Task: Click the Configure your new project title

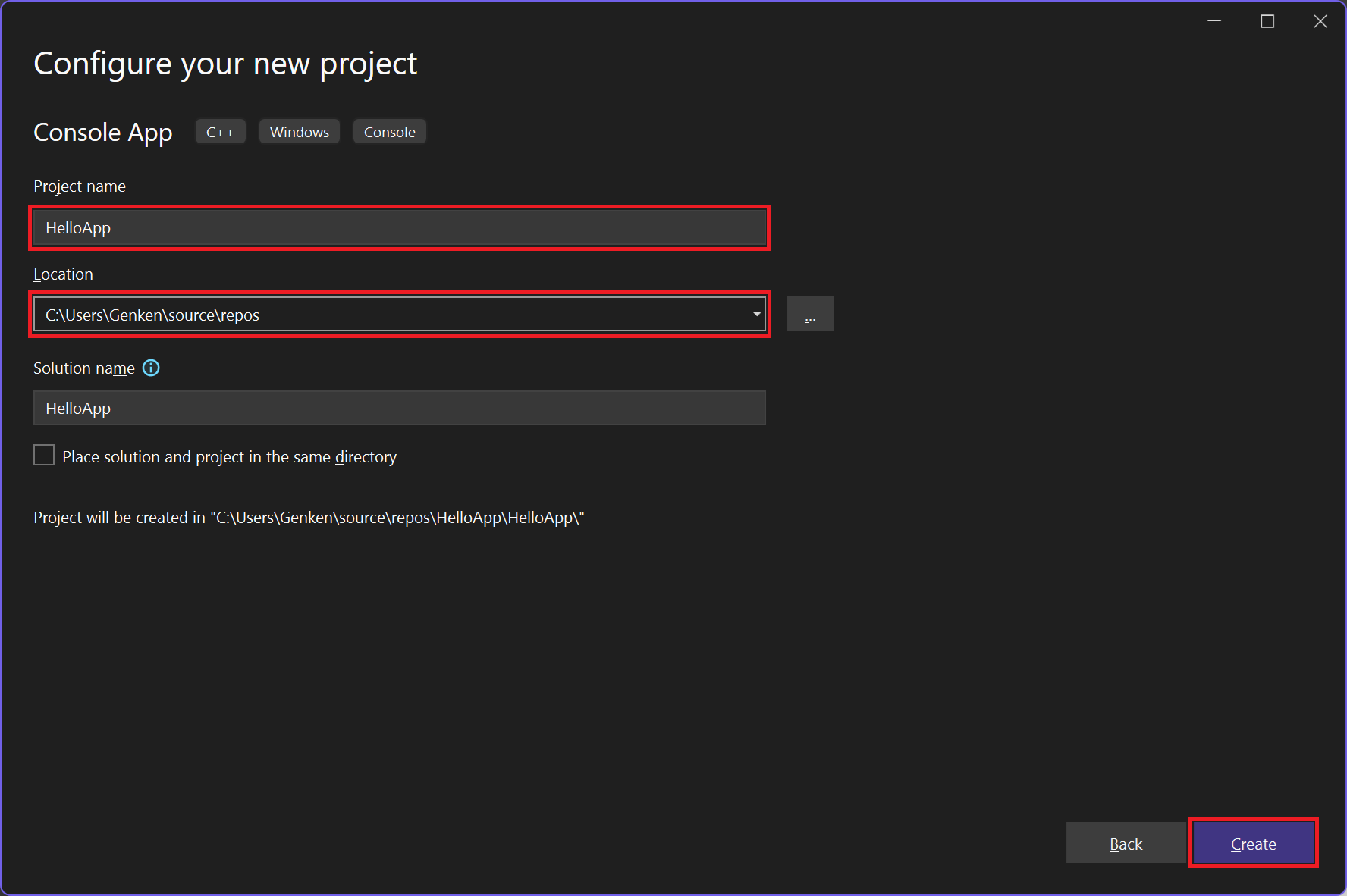Action: pyautogui.click(x=225, y=64)
